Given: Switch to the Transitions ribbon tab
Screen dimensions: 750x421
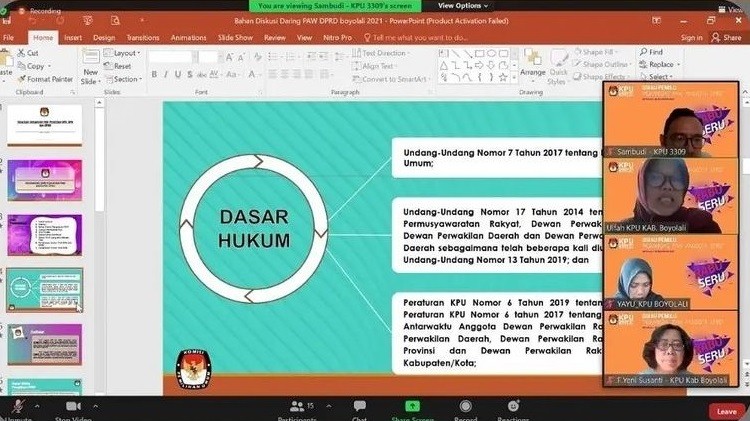Looking at the screenshot, I should 142,37.
